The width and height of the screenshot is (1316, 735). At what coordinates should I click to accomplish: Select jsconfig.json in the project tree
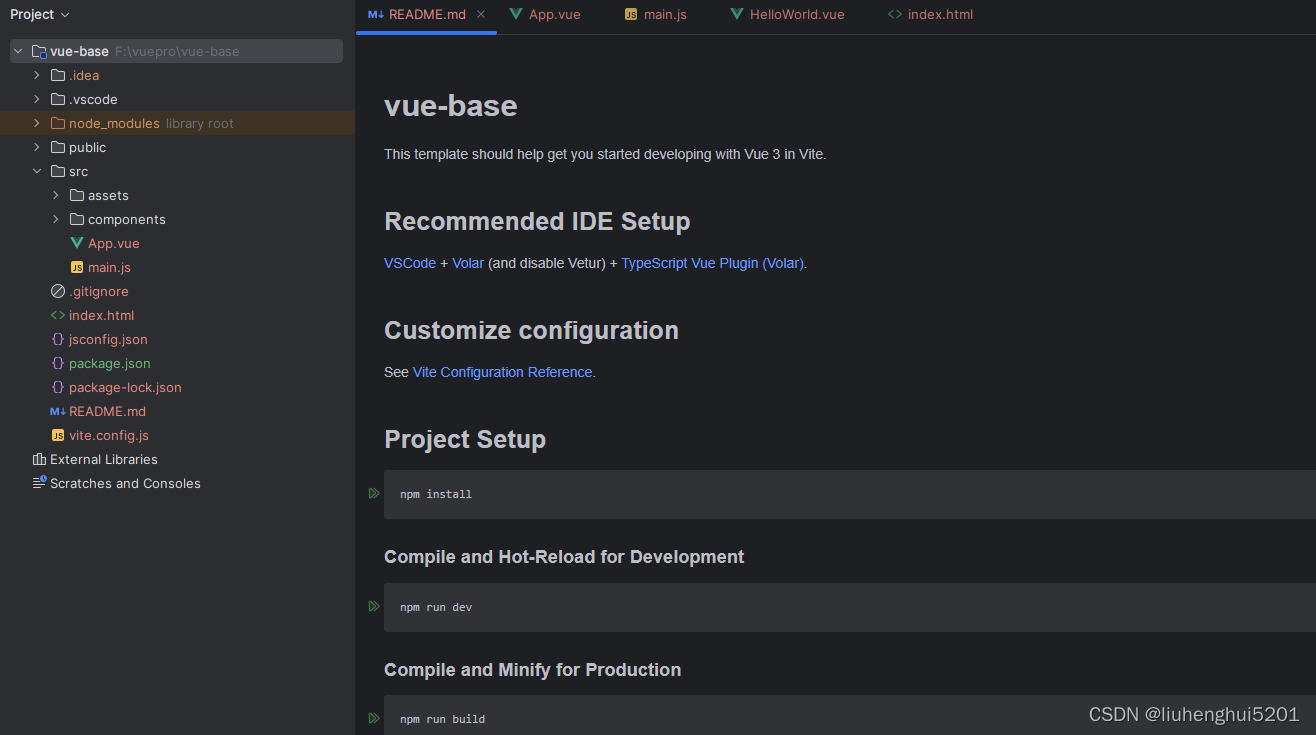tap(108, 339)
